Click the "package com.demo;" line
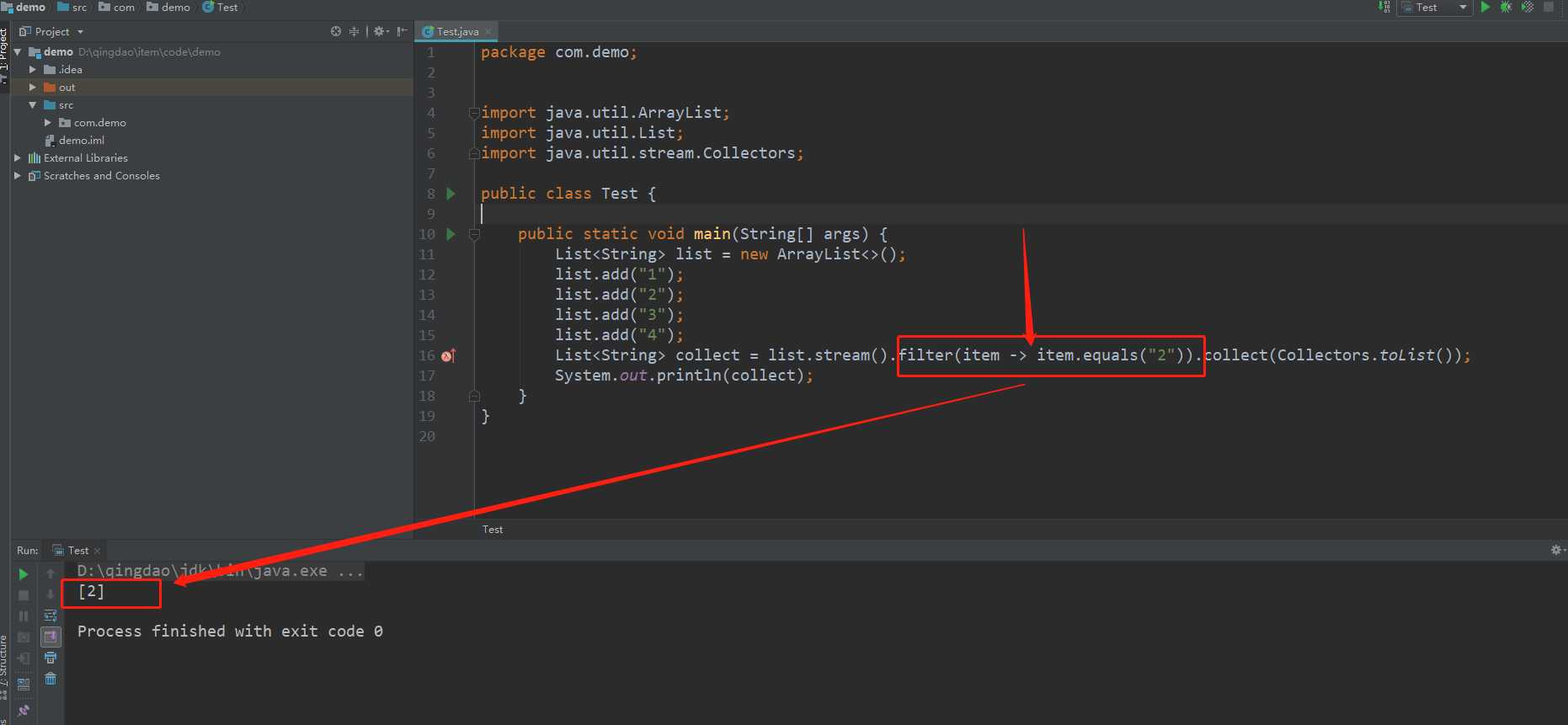Image resolution: width=1568 pixels, height=725 pixels. [x=558, y=52]
